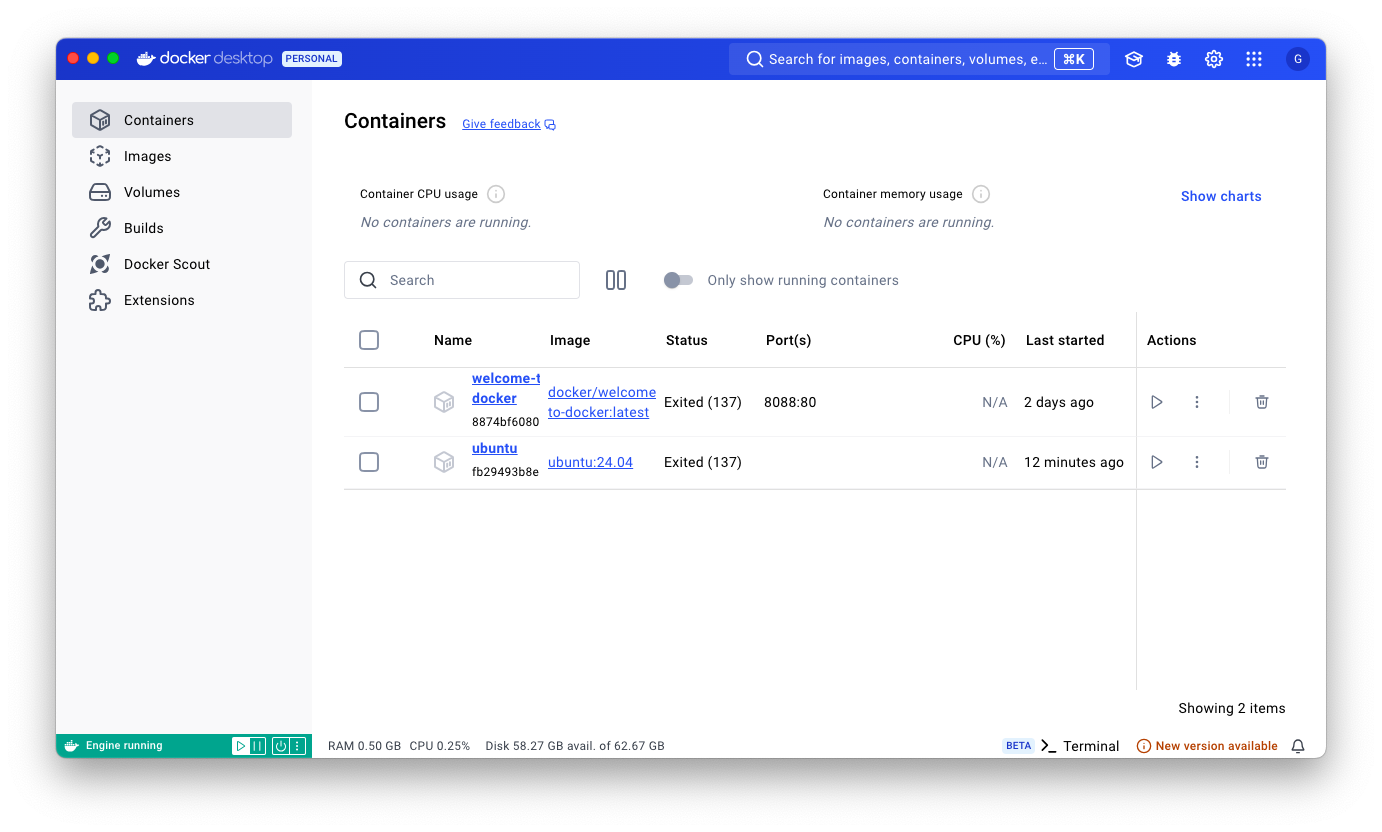1382x832 pixels.
Task: Delete the ubuntu container
Action: 1262,462
